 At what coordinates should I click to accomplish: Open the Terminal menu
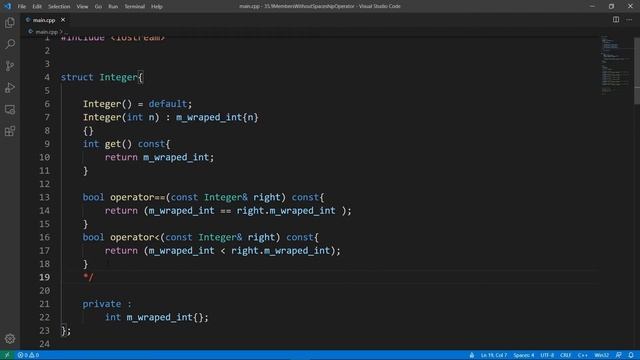click(x=134, y=7)
